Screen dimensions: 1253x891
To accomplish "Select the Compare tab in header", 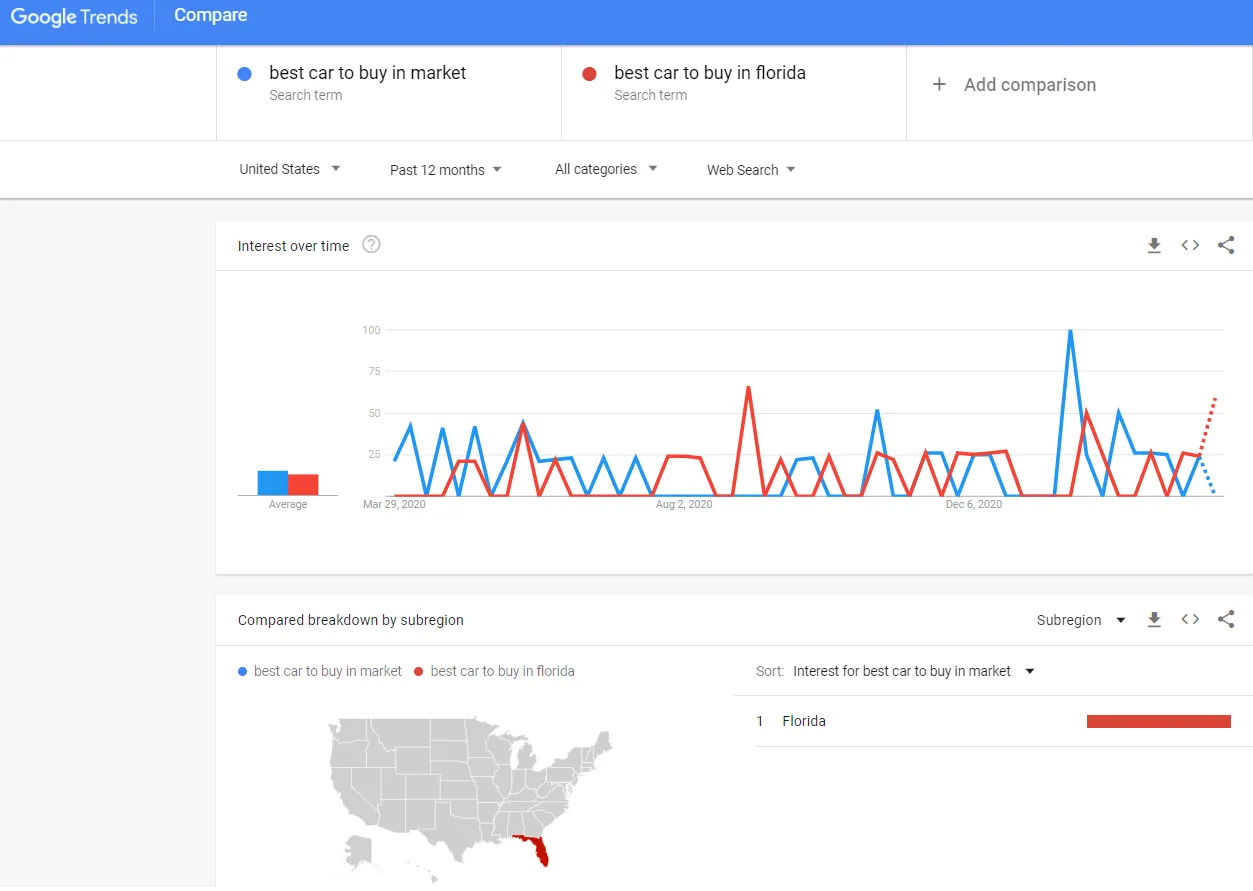I will pos(210,16).
